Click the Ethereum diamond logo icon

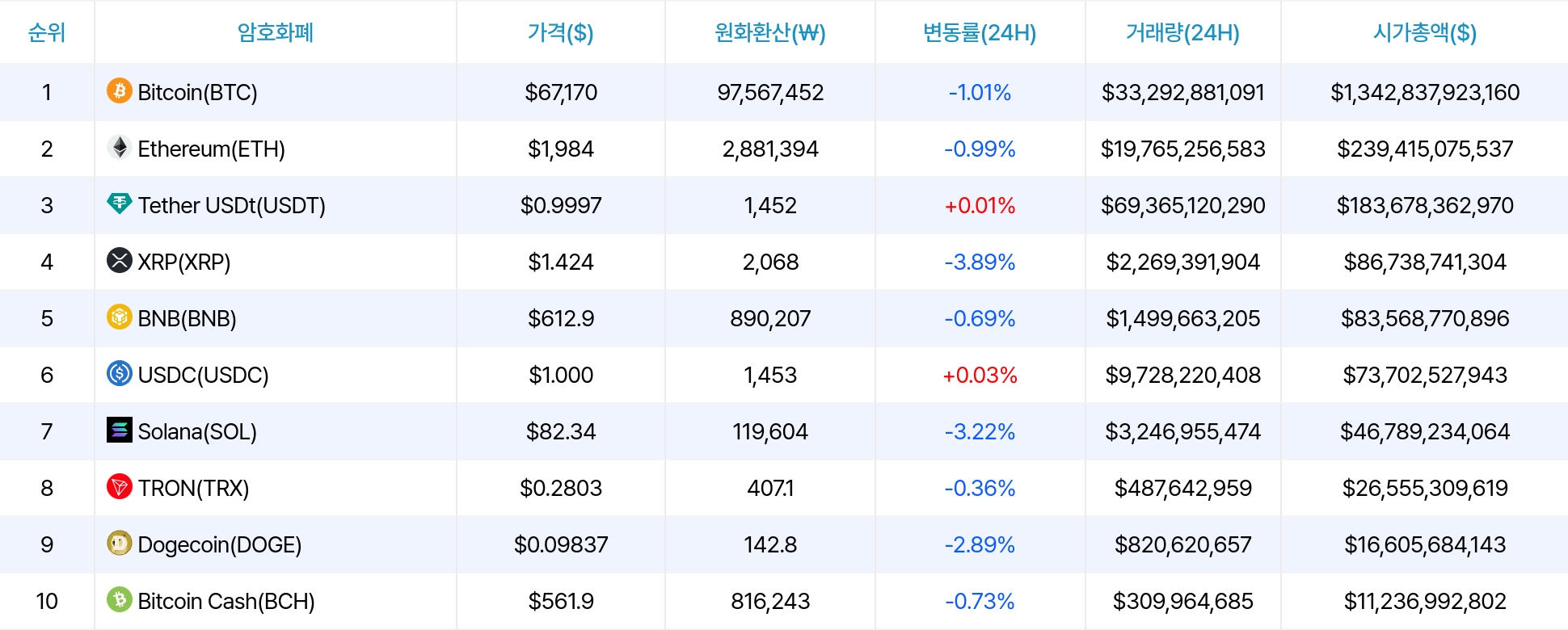click(x=120, y=147)
